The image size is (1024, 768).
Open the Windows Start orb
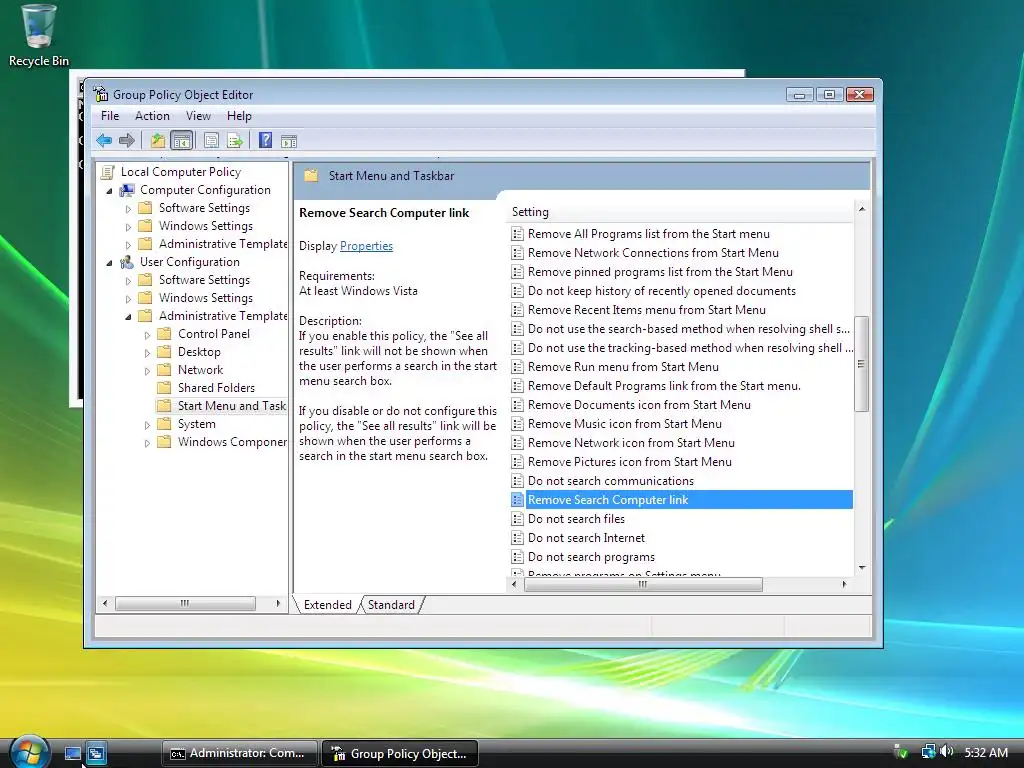pyautogui.click(x=29, y=752)
